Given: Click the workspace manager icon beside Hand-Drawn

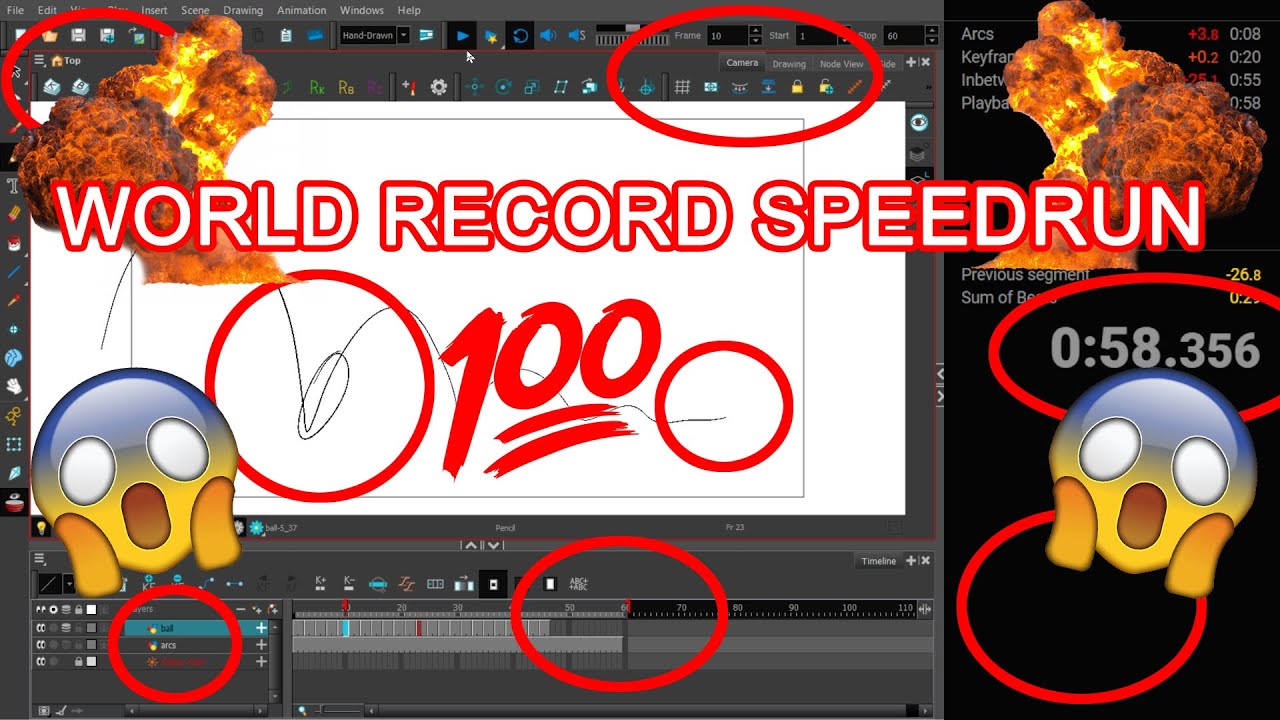Looking at the screenshot, I should (426, 35).
